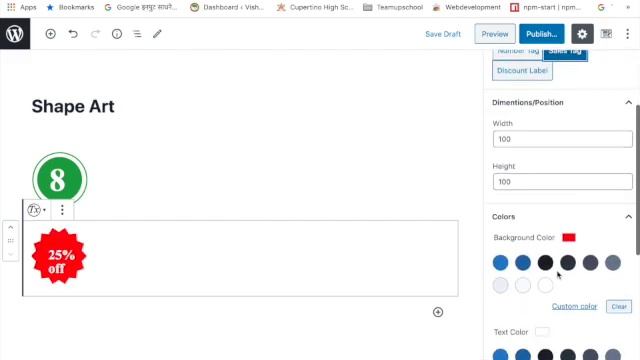Pick the light gray background swatch

coord(500,285)
